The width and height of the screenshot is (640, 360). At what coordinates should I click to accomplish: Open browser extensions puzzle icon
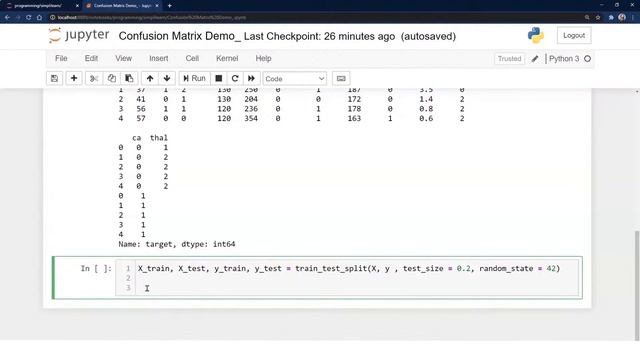(x=611, y=18)
